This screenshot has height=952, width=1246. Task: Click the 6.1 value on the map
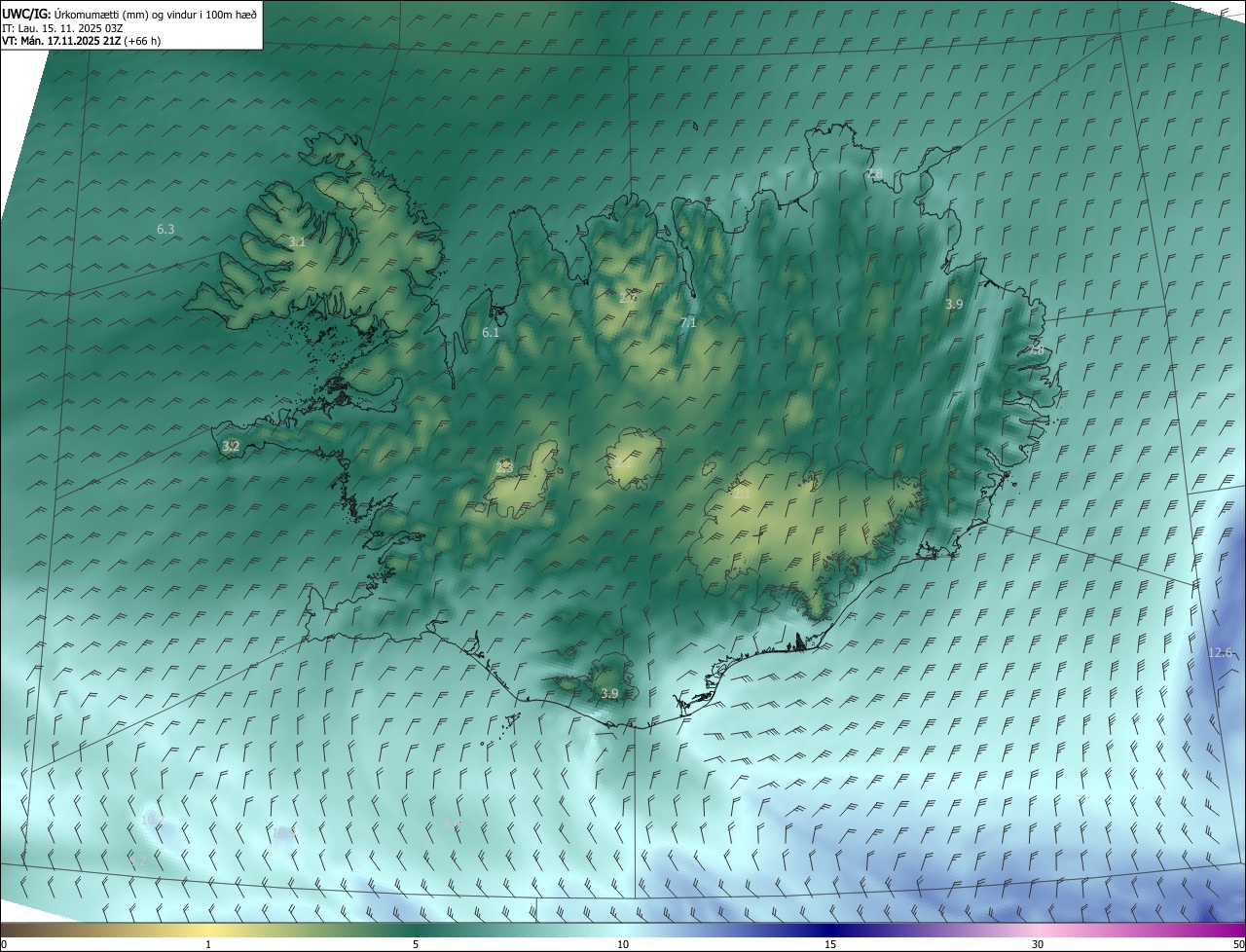point(491,333)
